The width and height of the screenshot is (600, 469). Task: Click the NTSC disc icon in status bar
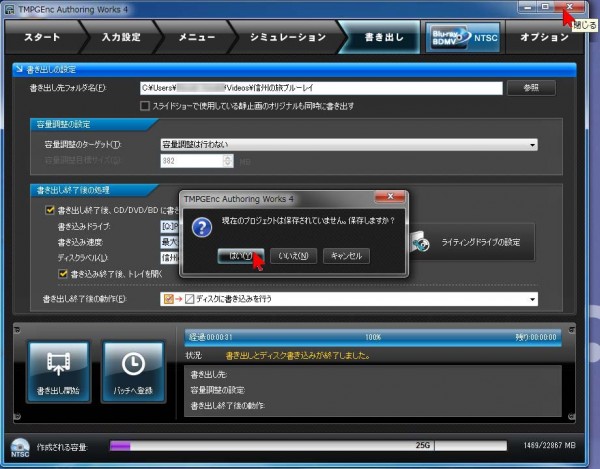pyautogui.click(x=20, y=447)
